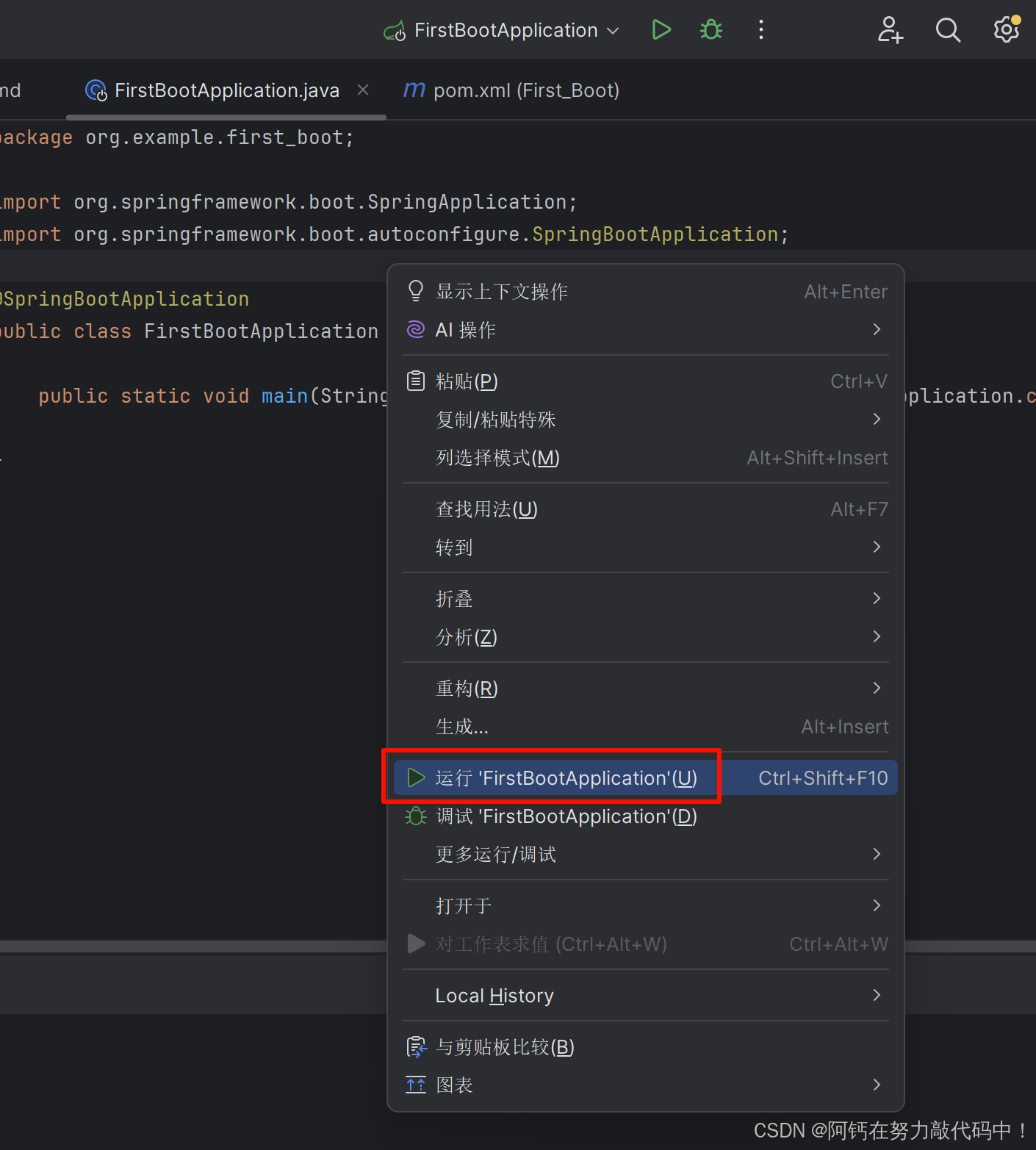
Task: Open the settings gear icon
Action: point(1006,29)
